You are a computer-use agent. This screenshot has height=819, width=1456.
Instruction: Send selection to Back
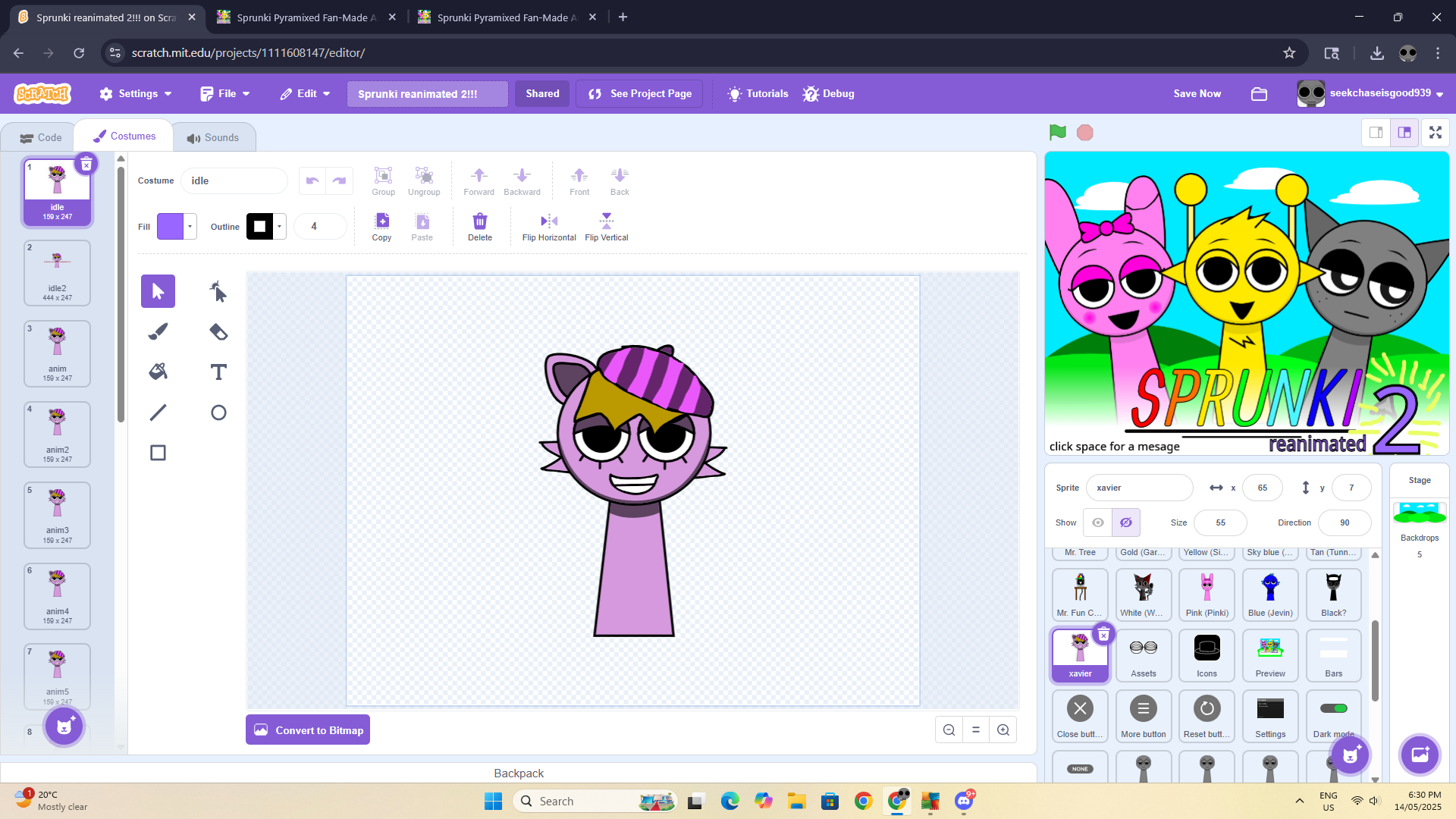620,181
